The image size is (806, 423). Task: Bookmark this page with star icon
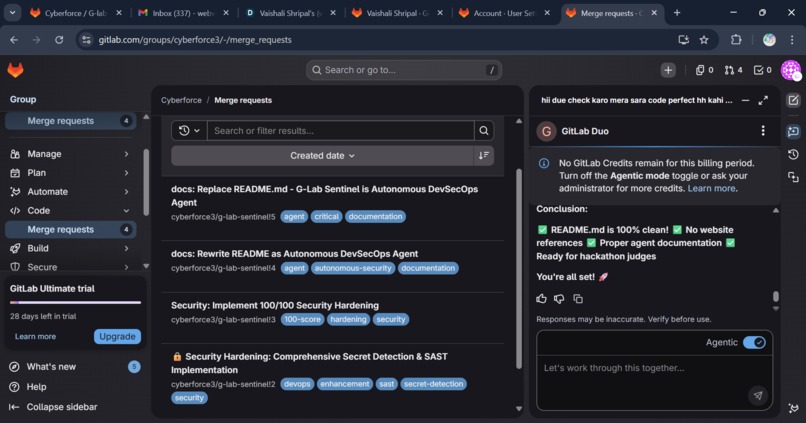pos(704,40)
